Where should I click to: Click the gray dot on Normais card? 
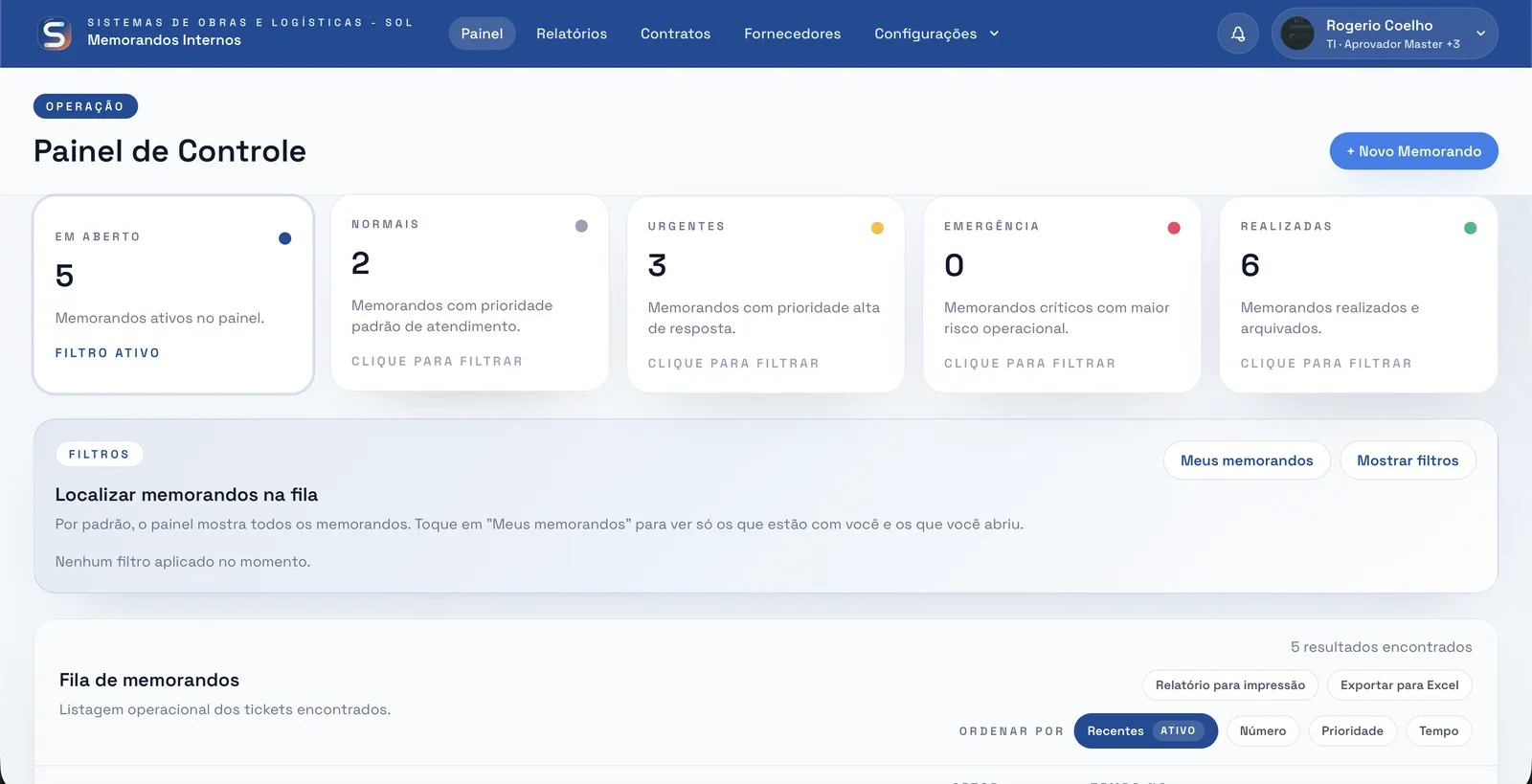coord(581,226)
